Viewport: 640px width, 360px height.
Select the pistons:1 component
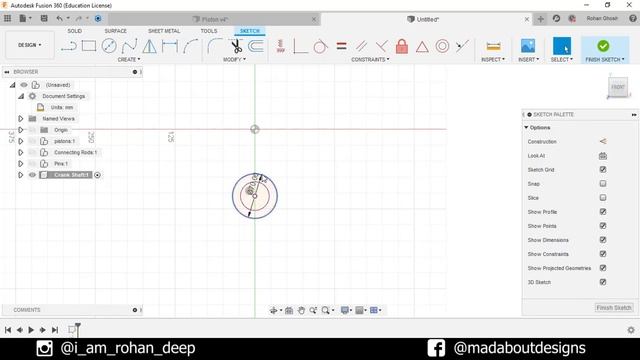pos(64,141)
